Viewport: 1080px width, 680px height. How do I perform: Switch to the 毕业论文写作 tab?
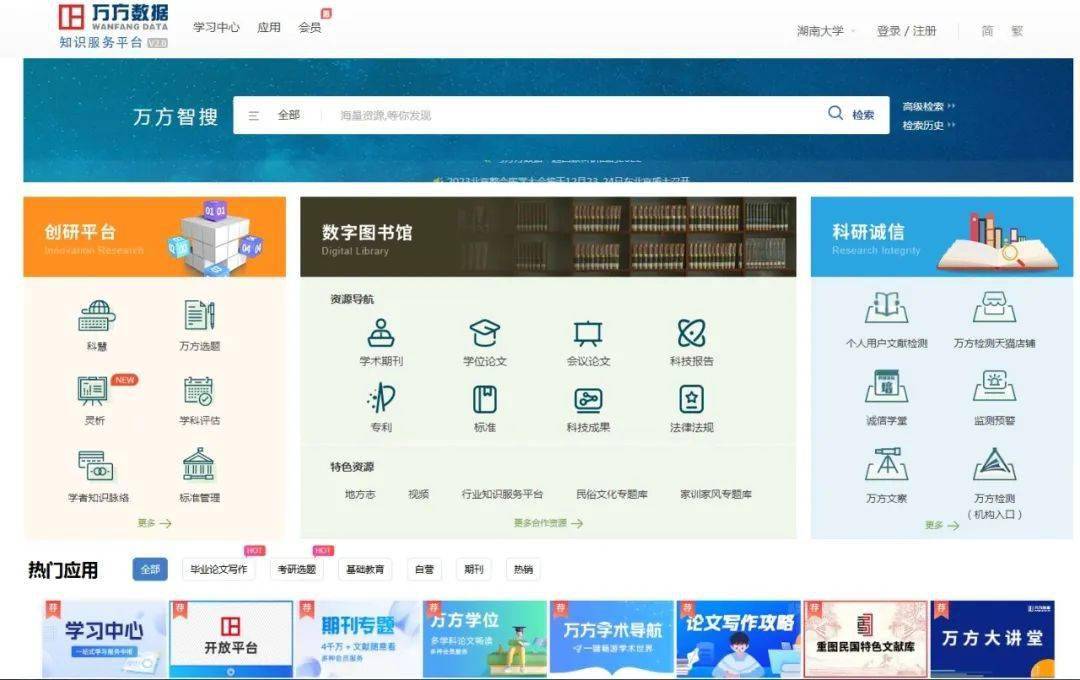point(218,569)
